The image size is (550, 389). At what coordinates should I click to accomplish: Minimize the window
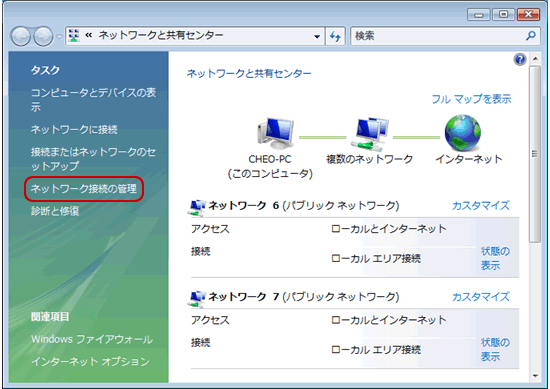478,15
